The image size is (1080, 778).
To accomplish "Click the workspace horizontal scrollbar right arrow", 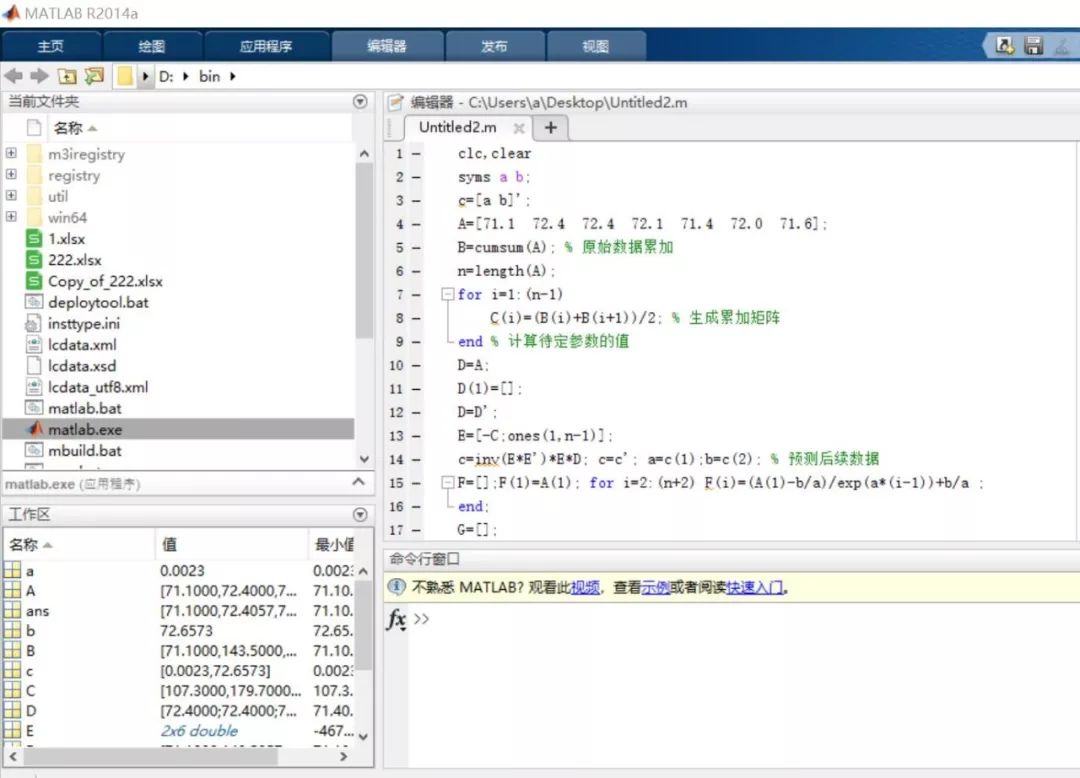I will click(x=344, y=756).
